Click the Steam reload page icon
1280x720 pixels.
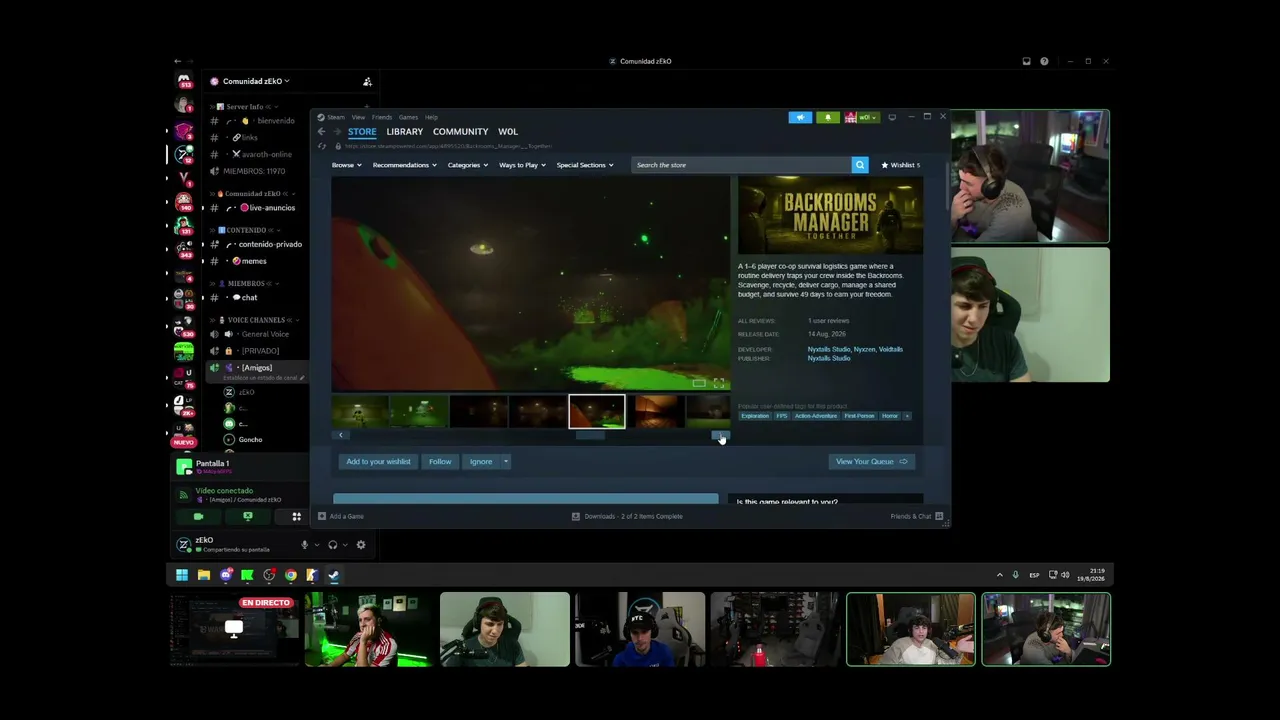pyautogui.click(x=322, y=146)
